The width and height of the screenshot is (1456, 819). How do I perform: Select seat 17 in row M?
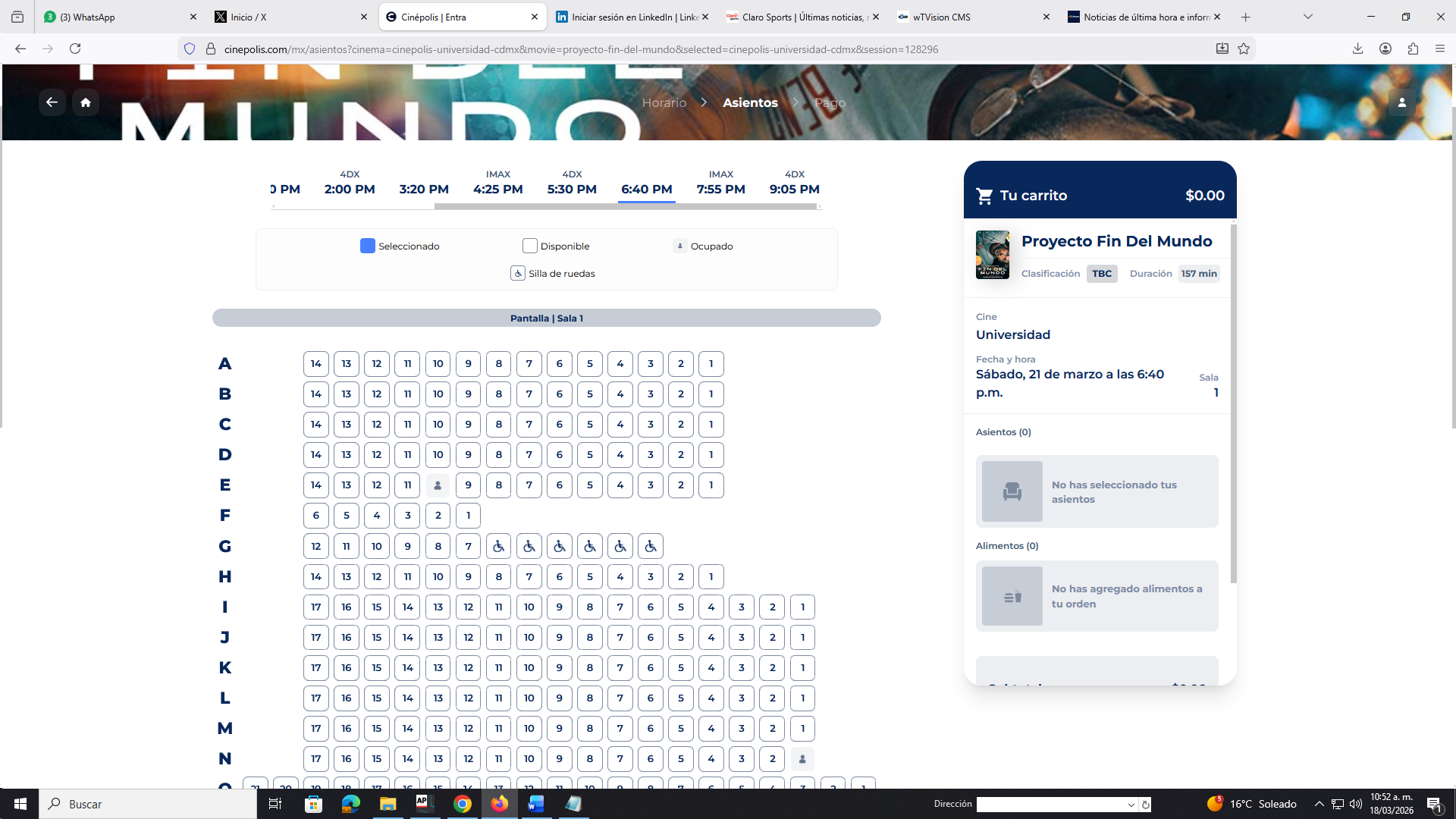[316, 729]
